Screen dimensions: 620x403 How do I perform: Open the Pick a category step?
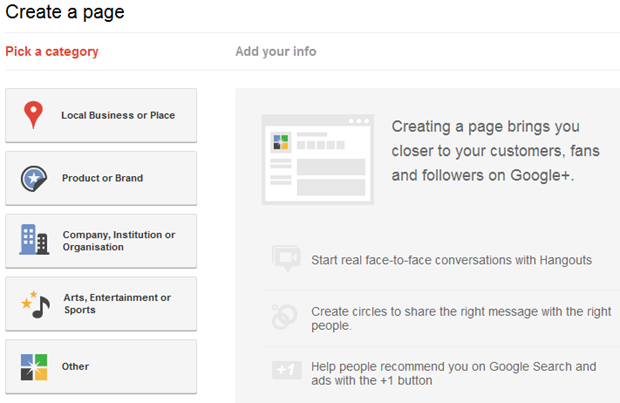pyautogui.click(x=52, y=52)
